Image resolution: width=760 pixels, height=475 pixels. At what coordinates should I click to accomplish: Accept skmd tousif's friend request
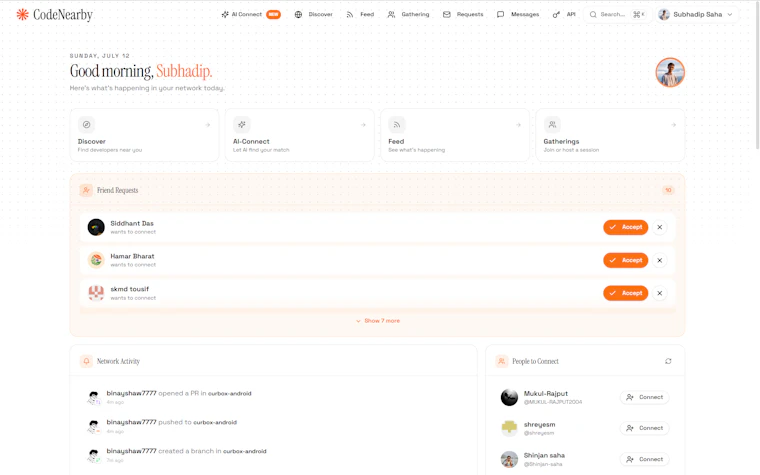(x=625, y=293)
